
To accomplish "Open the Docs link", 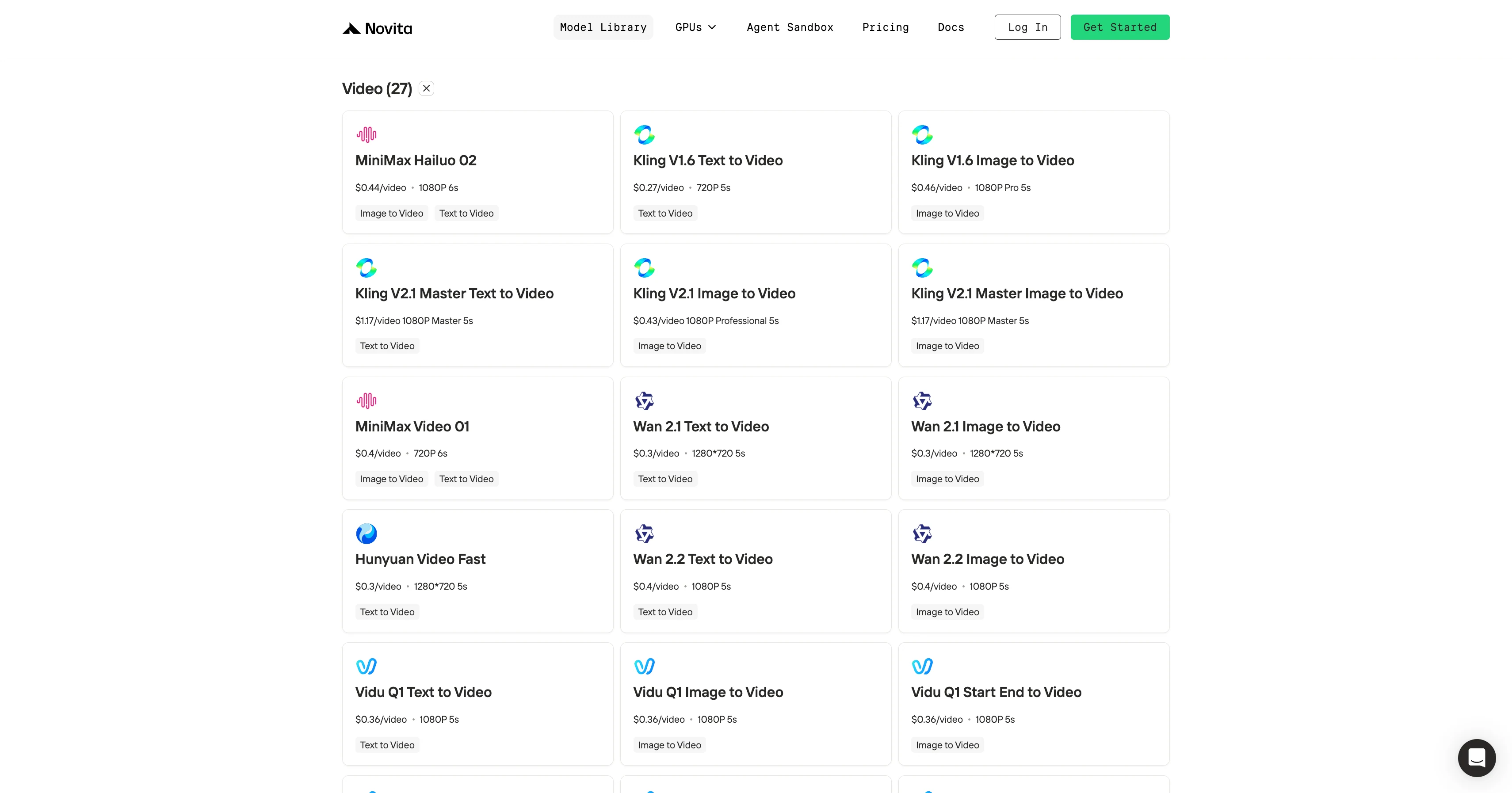I will pos(950,27).
